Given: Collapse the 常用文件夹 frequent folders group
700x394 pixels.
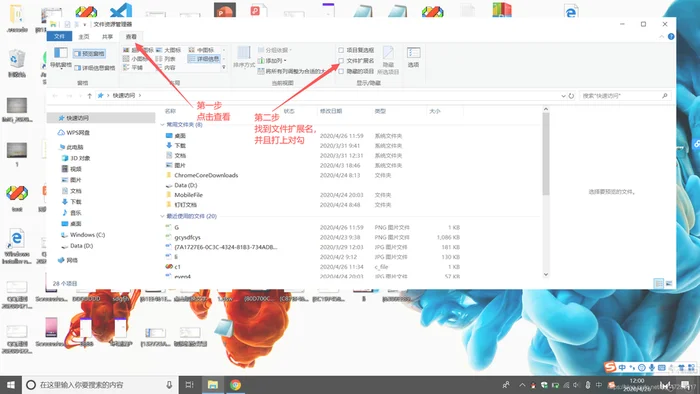Looking at the screenshot, I should click(162, 124).
